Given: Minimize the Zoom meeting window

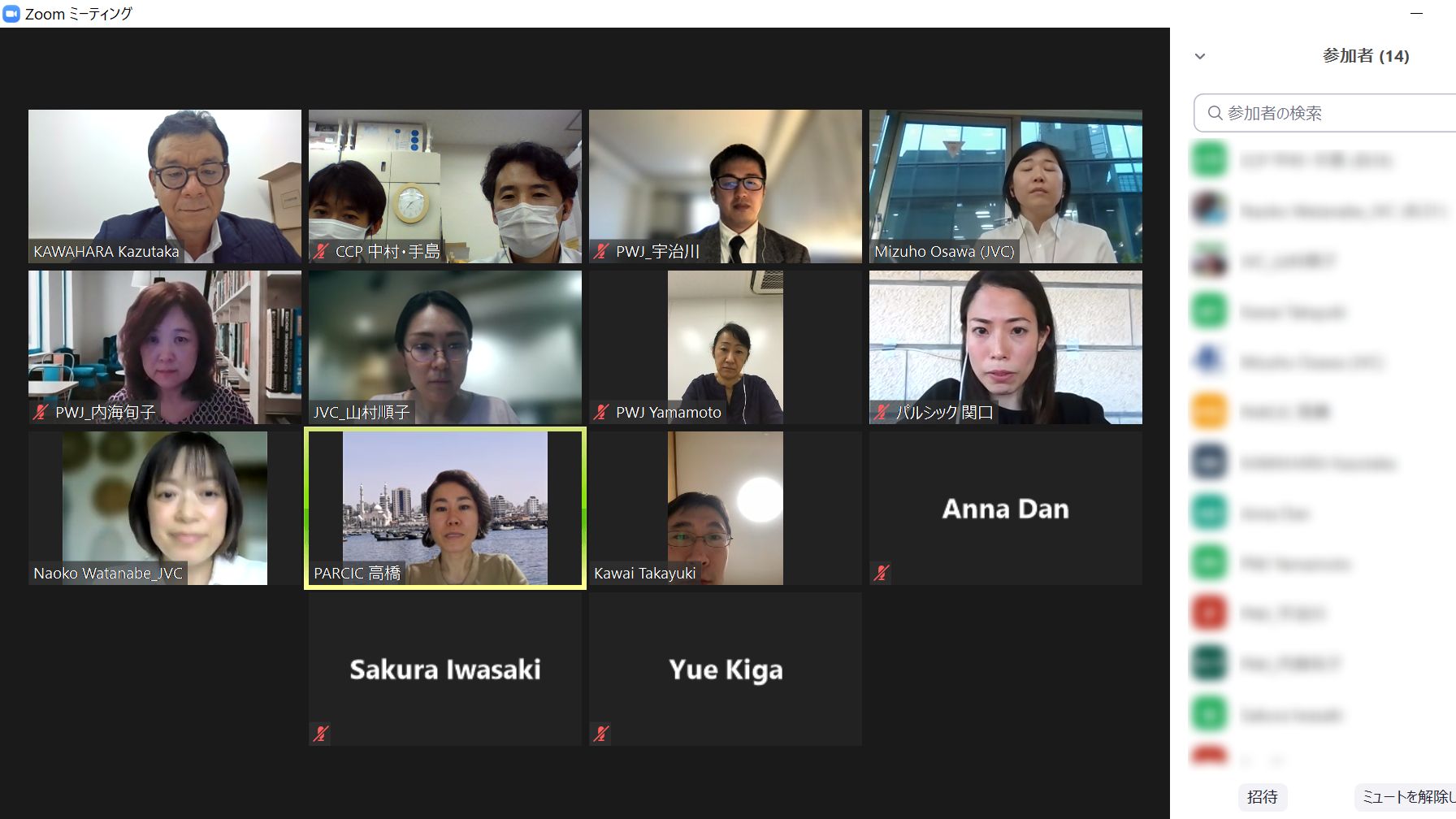Looking at the screenshot, I should pos(1417,14).
